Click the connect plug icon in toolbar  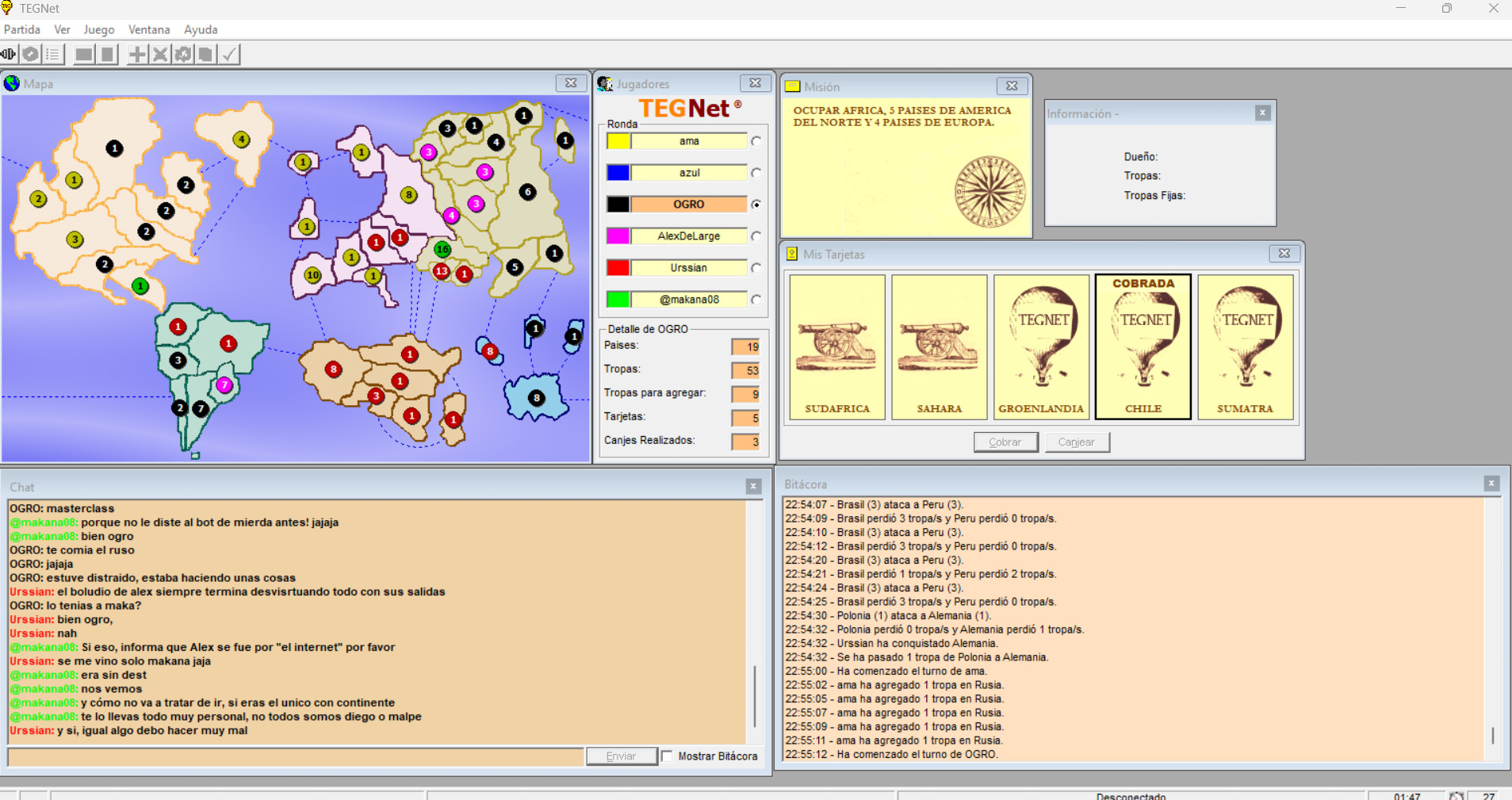point(8,54)
